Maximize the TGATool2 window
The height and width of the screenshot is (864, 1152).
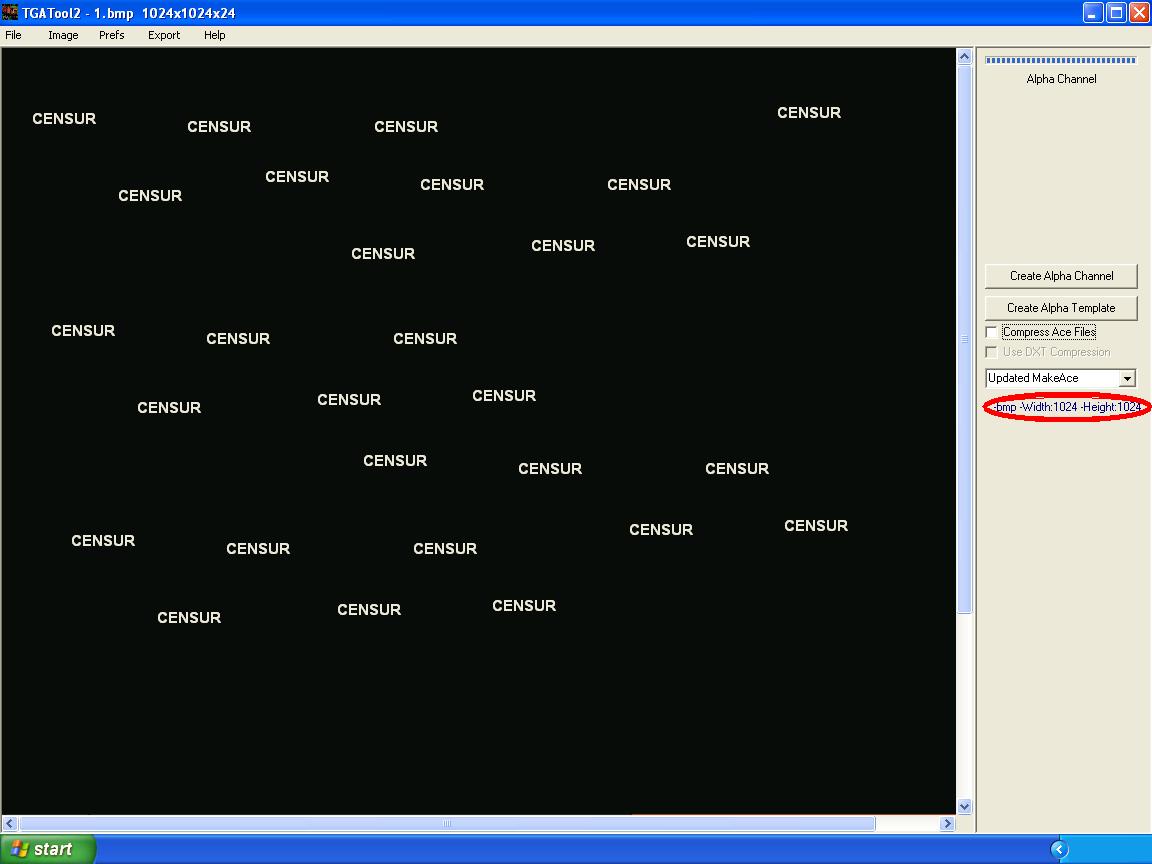click(1116, 12)
